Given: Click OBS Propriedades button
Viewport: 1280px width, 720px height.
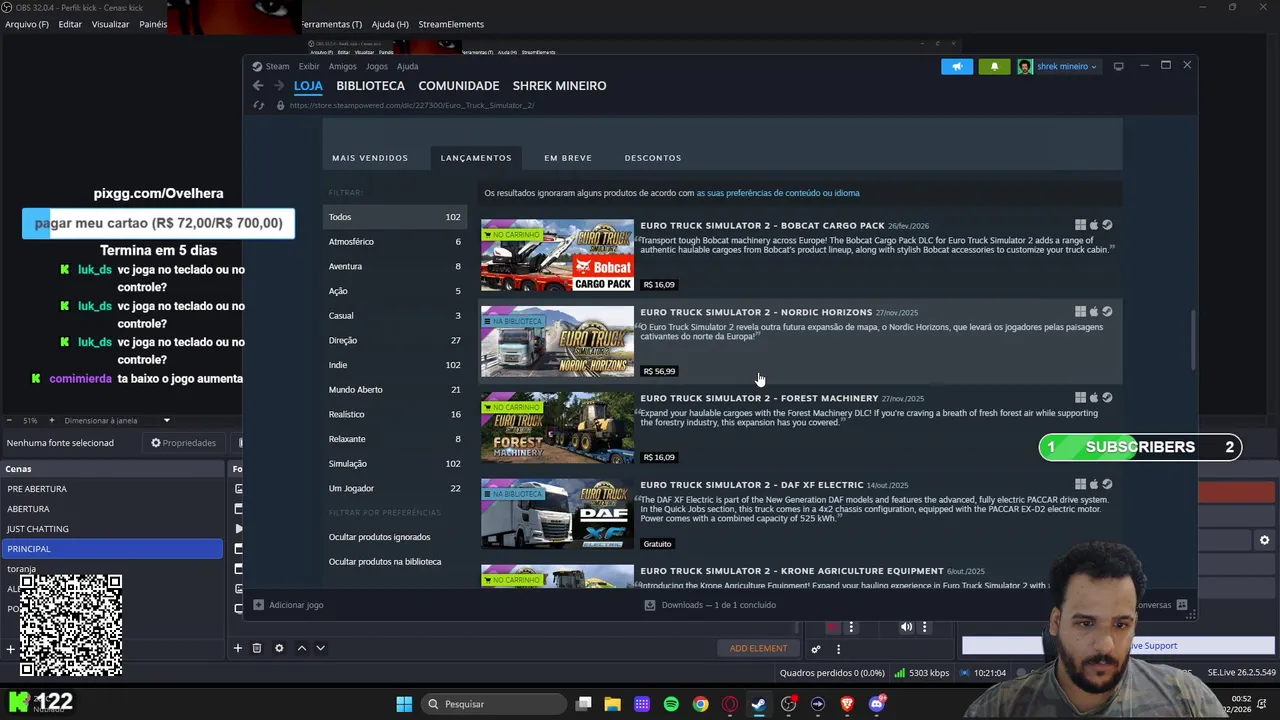Looking at the screenshot, I should coord(183,443).
